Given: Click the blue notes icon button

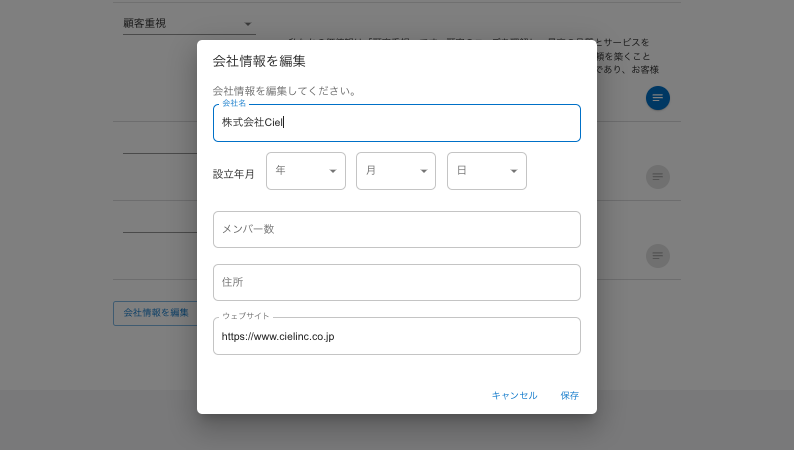Looking at the screenshot, I should (x=657, y=98).
